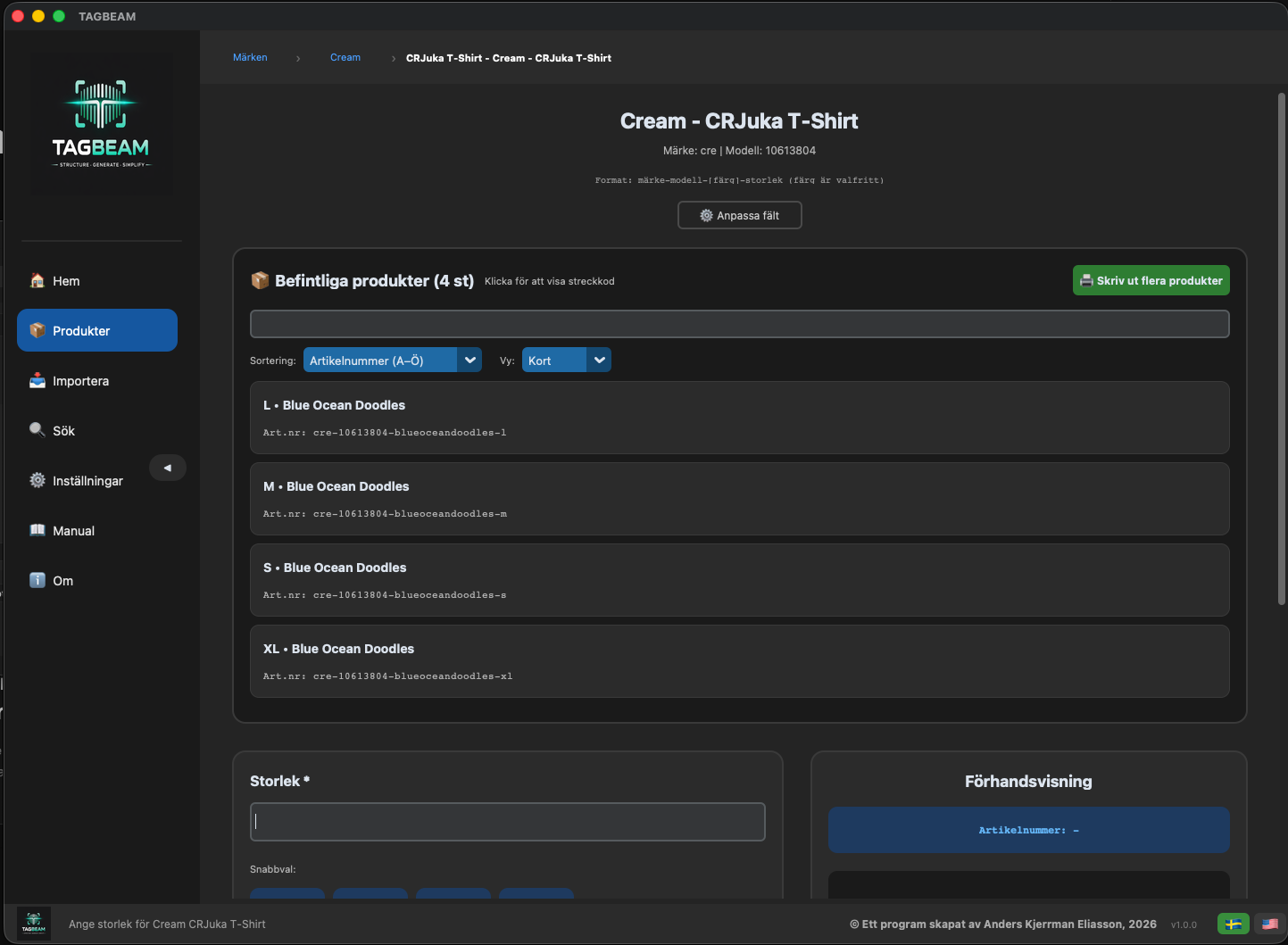Click the Inställningar gear icon

click(37, 480)
